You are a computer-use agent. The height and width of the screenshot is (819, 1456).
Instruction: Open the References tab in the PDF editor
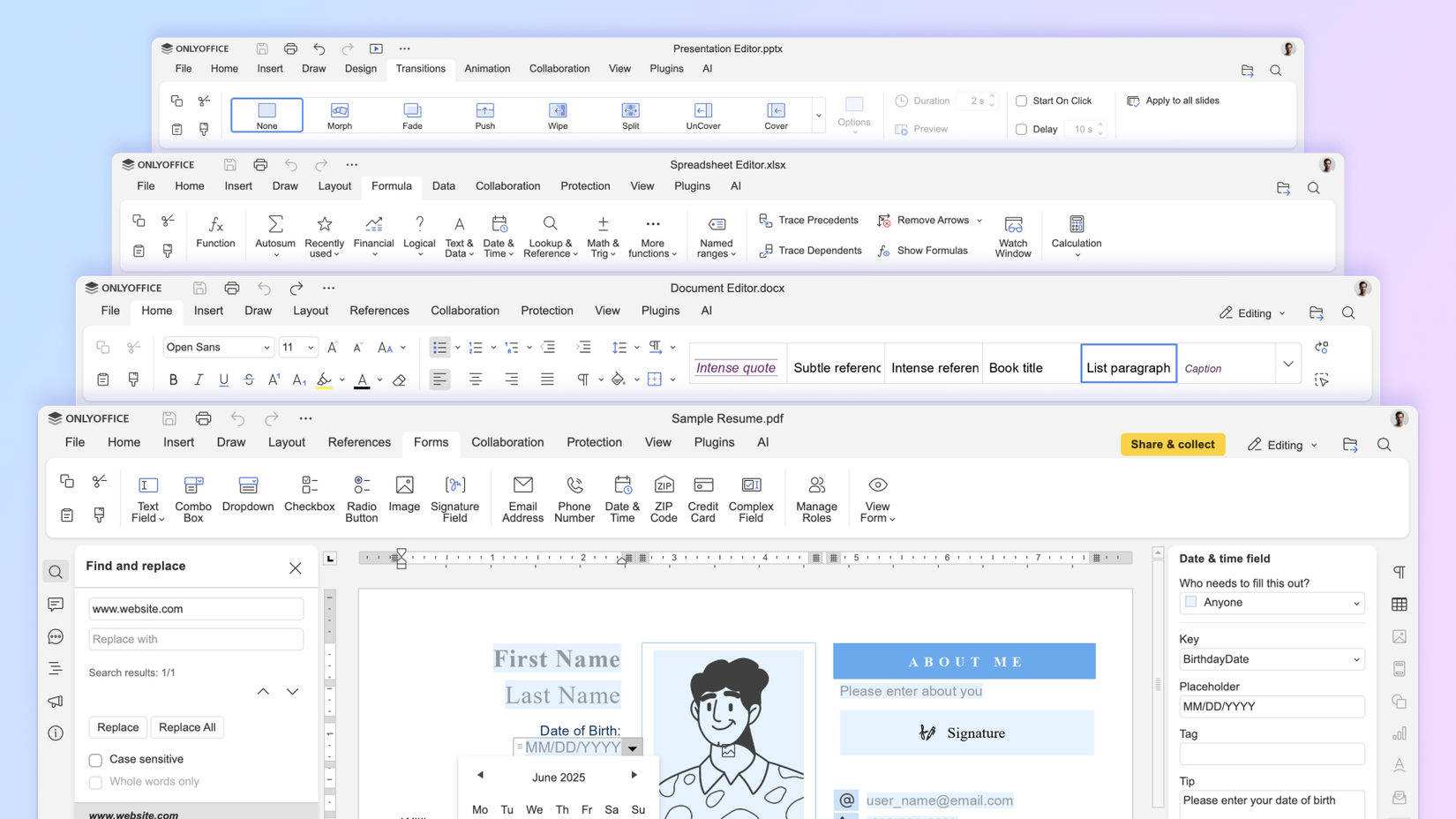point(359,442)
